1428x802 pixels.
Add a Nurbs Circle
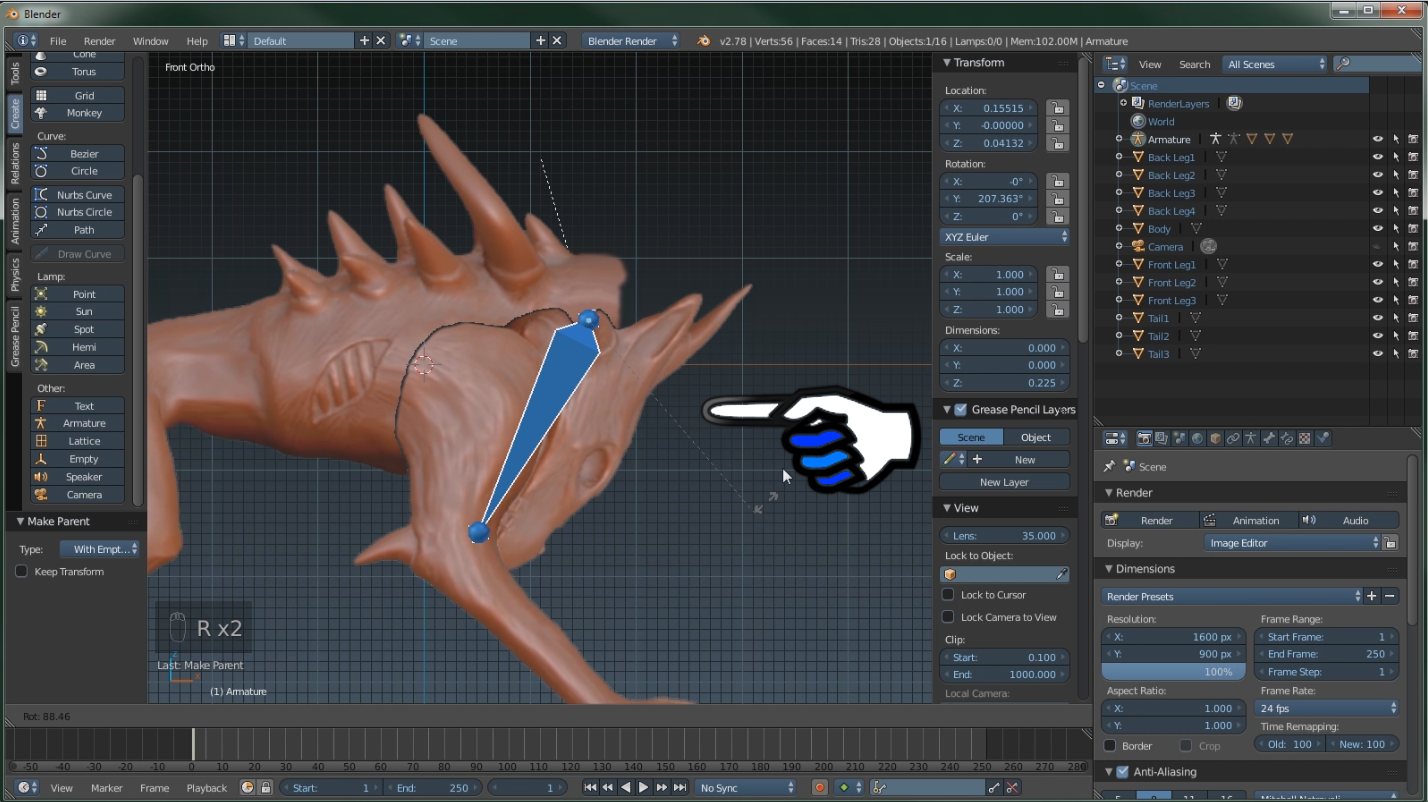point(78,212)
